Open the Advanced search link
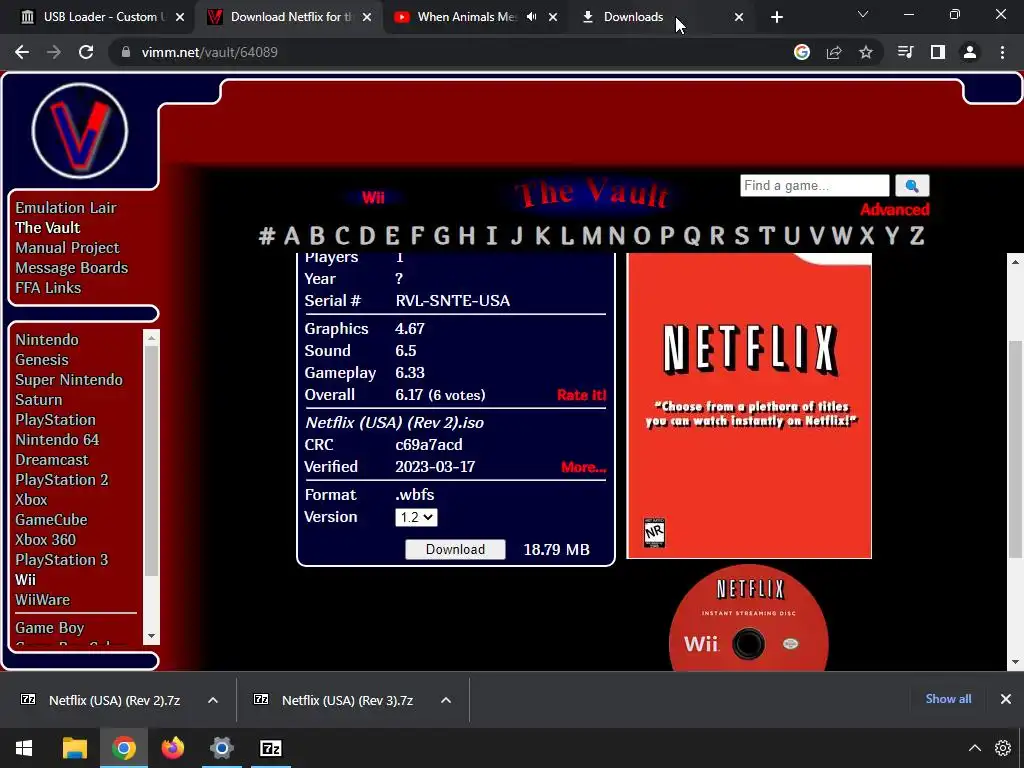1024x768 pixels. coord(894,210)
